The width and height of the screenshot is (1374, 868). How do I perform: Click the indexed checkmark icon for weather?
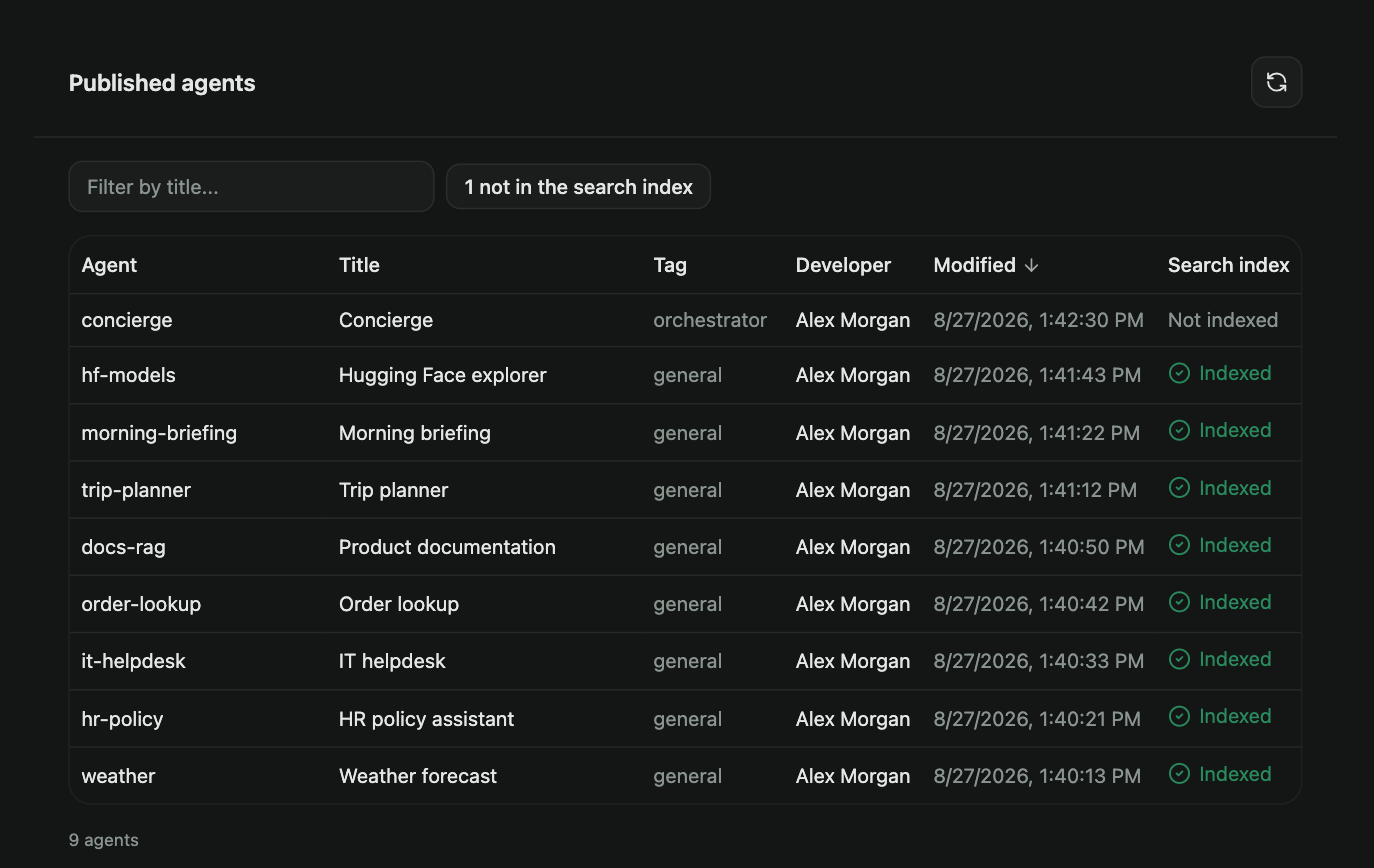coord(1179,774)
